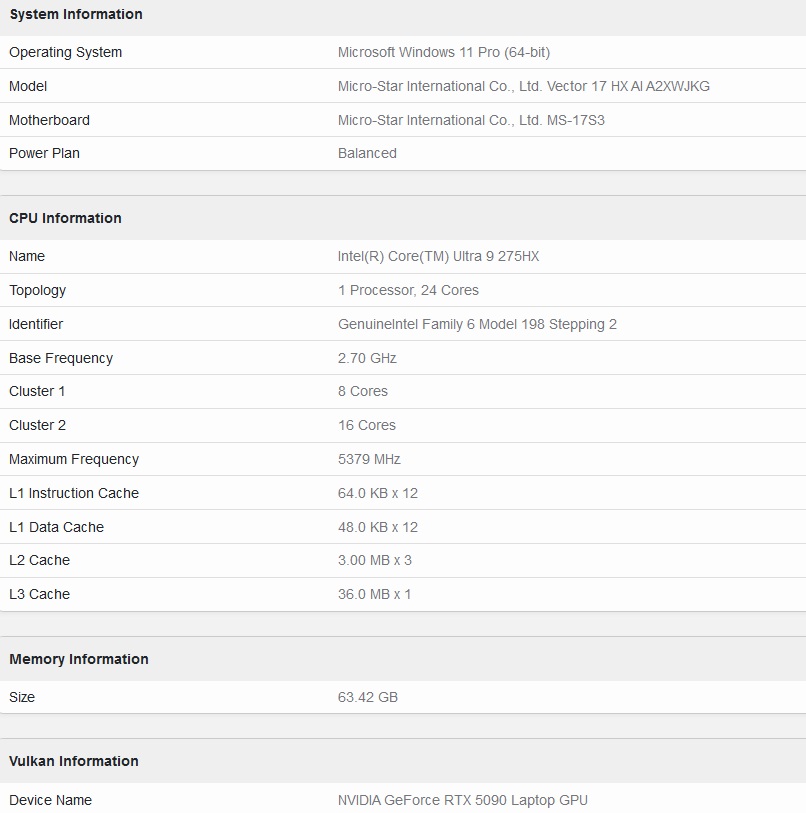Click the Model row label
Viewport: 806px width, 813px height.
coord(28,86)
